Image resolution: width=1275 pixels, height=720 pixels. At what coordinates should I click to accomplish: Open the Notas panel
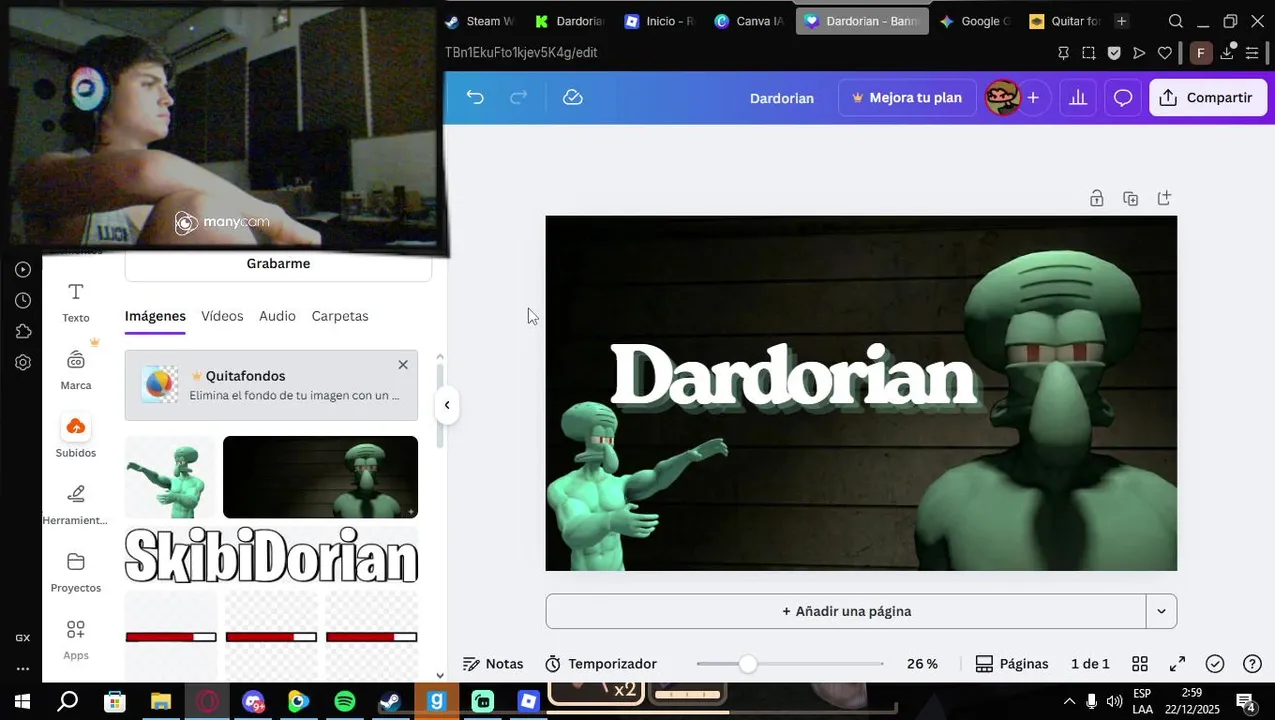pyautogui.click(x=493, y=664)
